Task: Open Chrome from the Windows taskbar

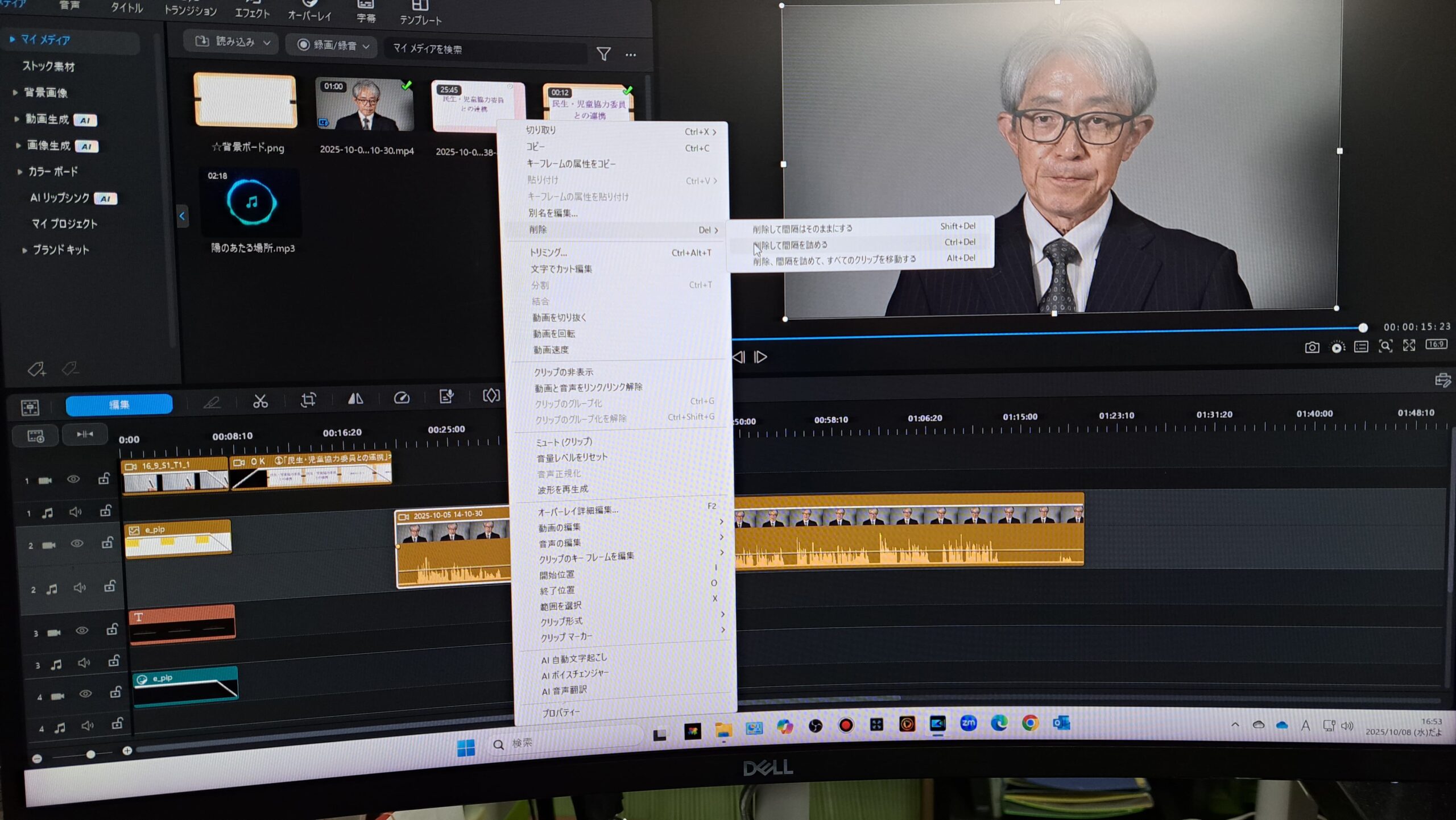Action: coord(1030,723)
